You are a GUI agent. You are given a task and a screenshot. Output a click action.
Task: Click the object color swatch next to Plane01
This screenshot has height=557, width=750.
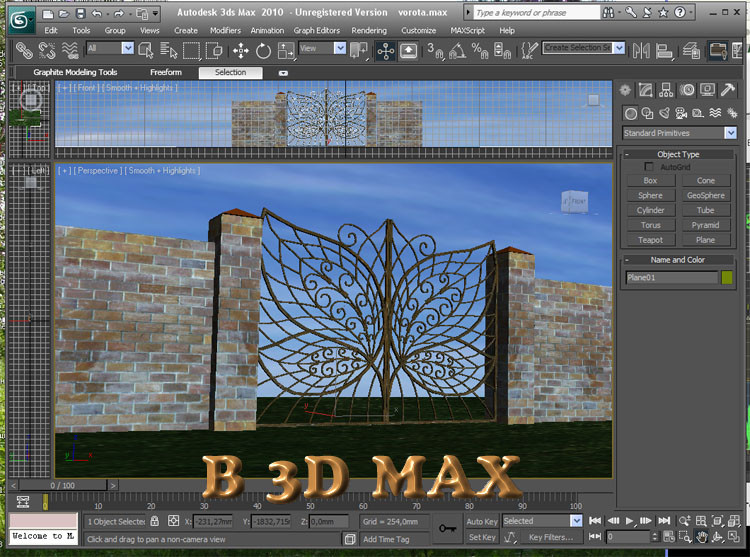[727, 277]
